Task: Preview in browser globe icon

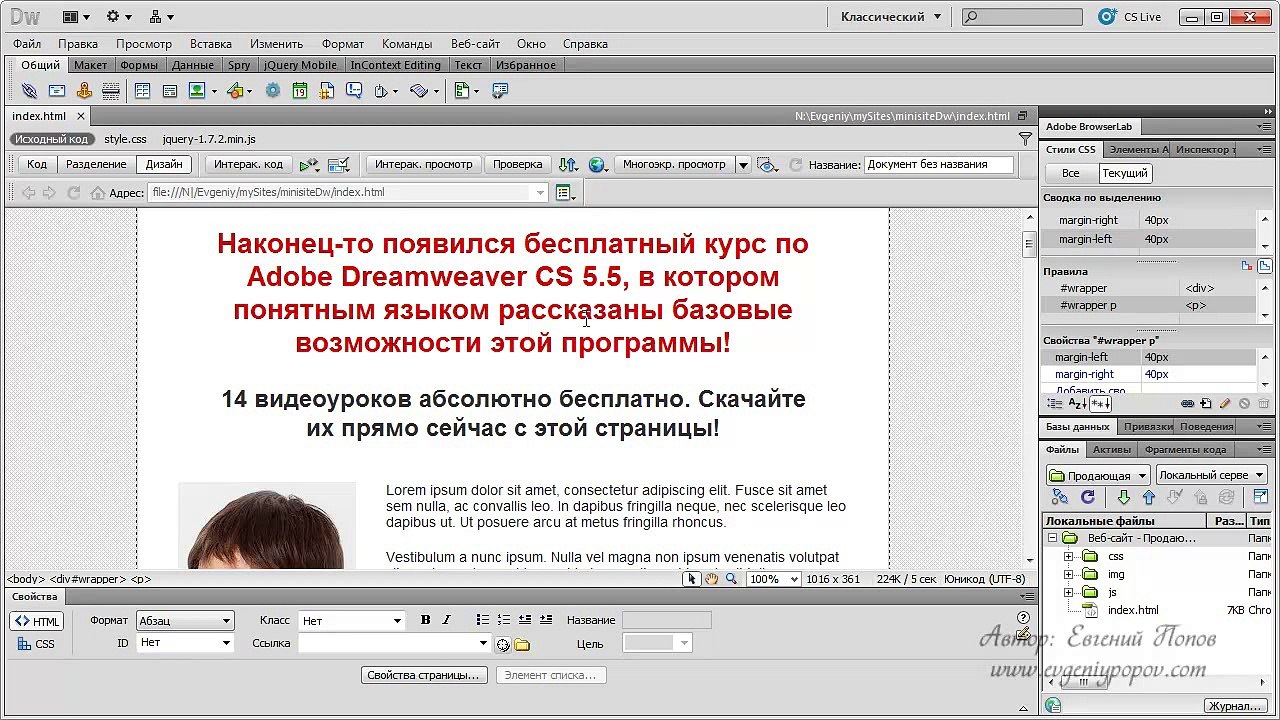Action: (597, 165)
